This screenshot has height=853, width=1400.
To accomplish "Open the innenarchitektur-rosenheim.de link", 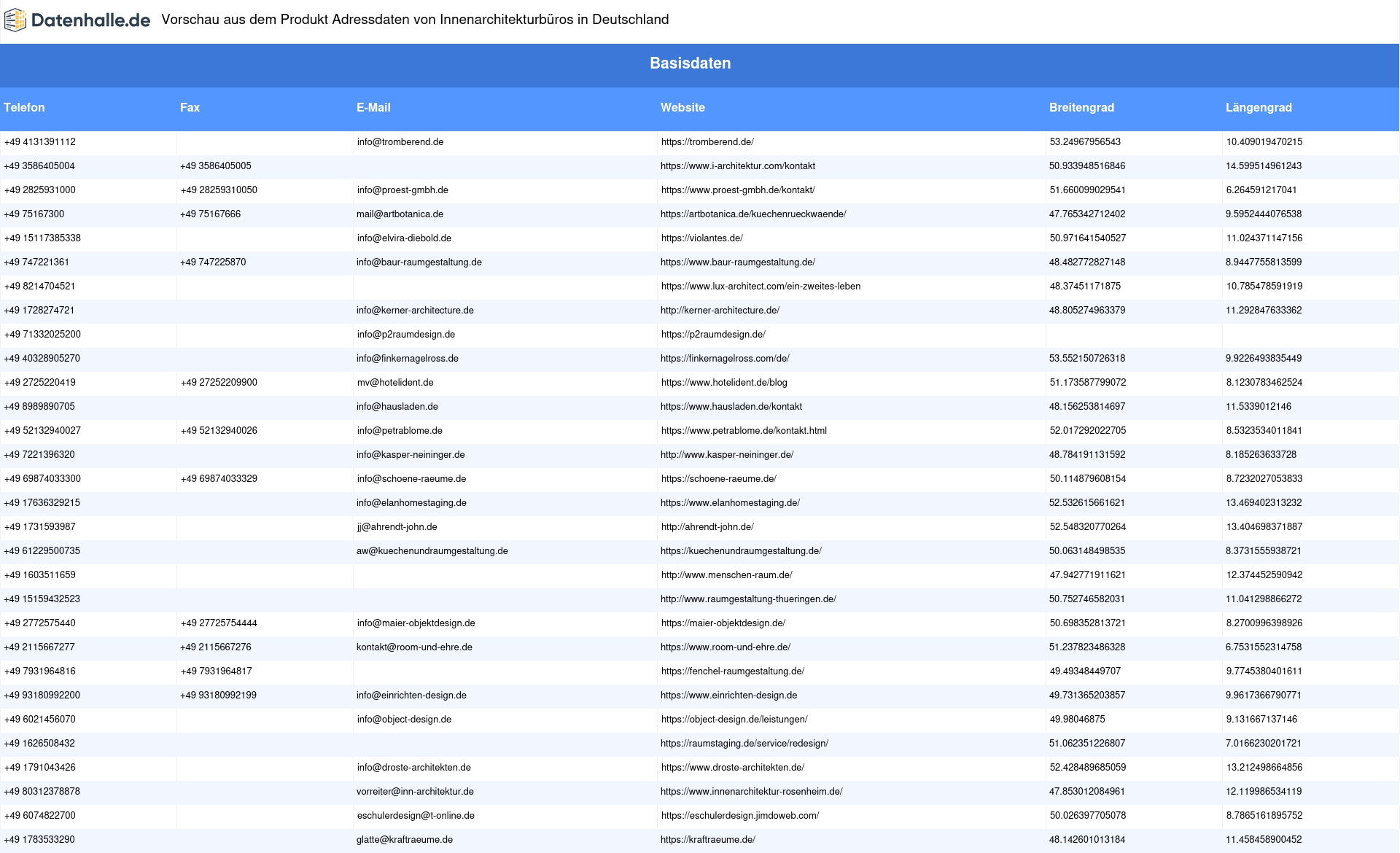I will click(x=752, y=792).
